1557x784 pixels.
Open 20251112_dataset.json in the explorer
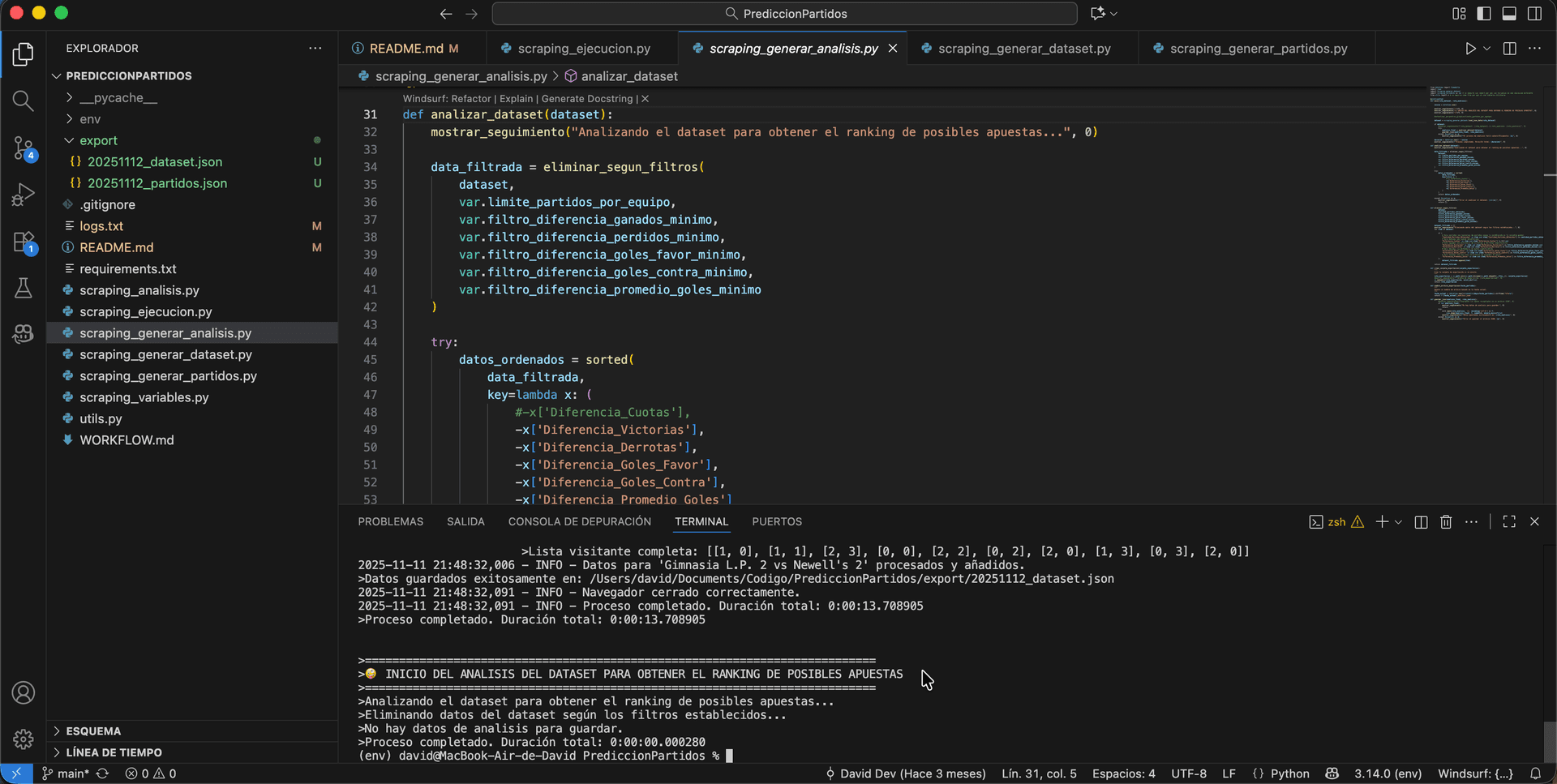[154, 162]
